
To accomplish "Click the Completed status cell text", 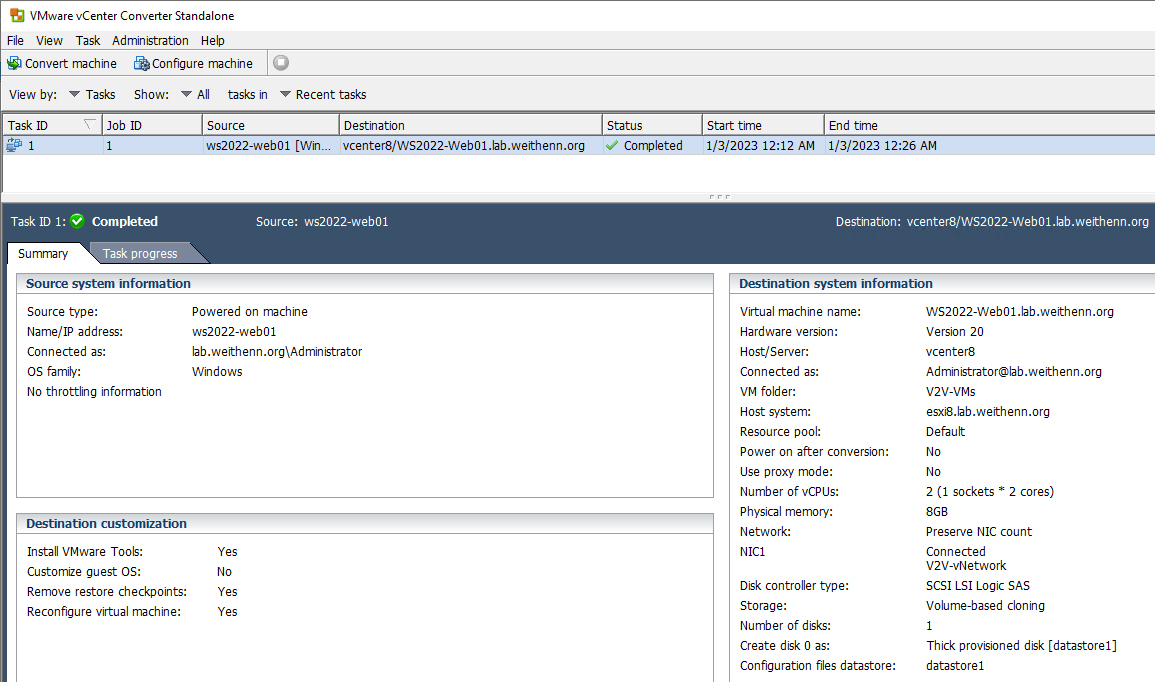I will tap(653, 145).
